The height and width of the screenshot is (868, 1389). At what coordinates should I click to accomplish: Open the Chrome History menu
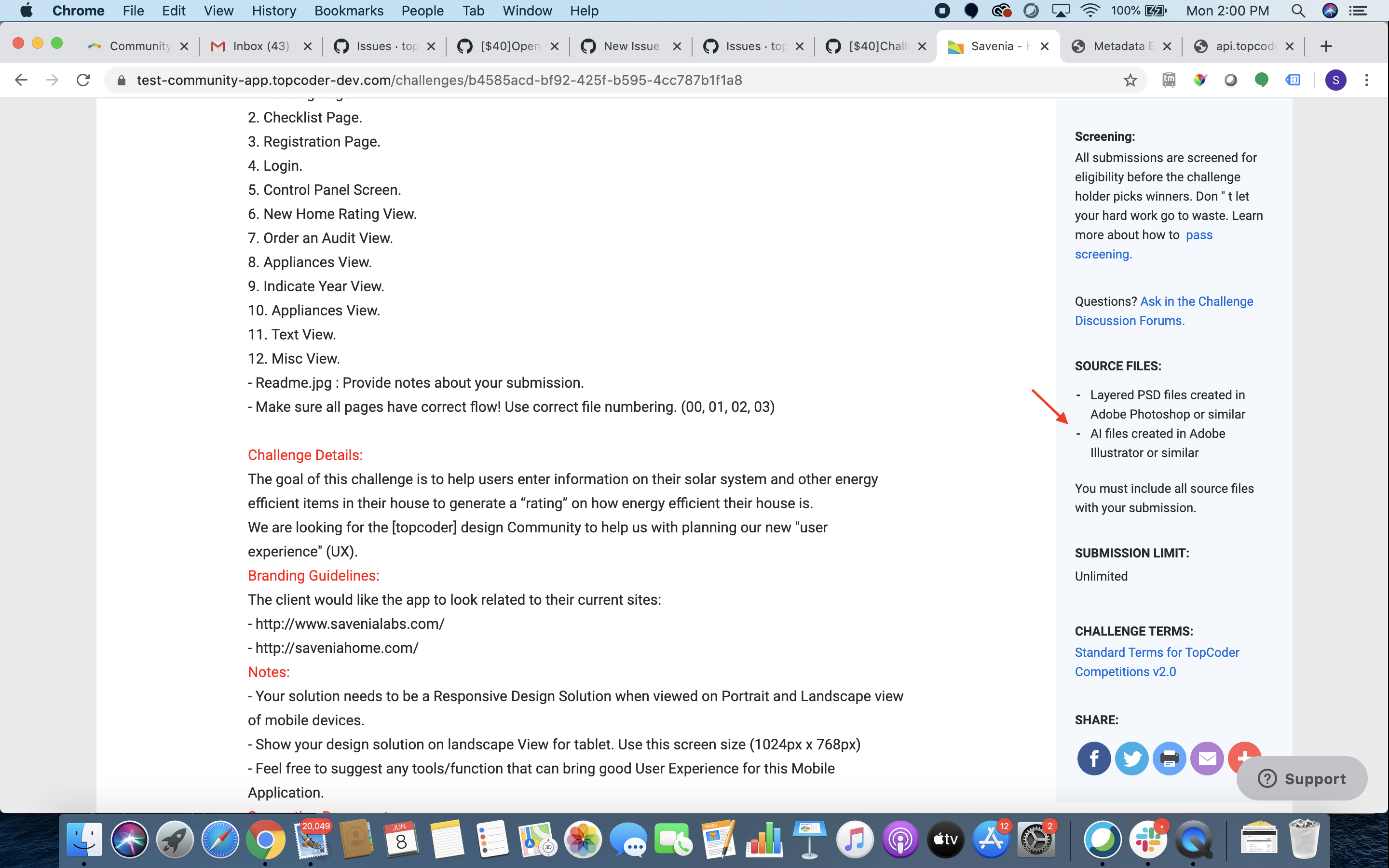[274, 11]
